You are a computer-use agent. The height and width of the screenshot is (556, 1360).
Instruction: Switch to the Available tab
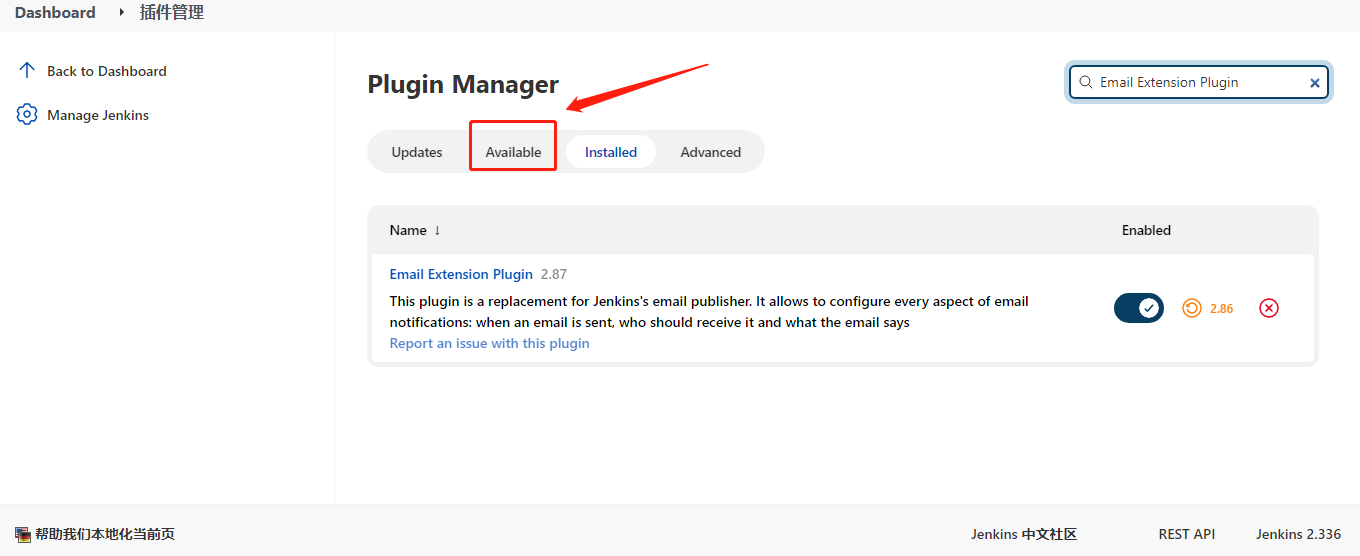click(x=513, y=152)
